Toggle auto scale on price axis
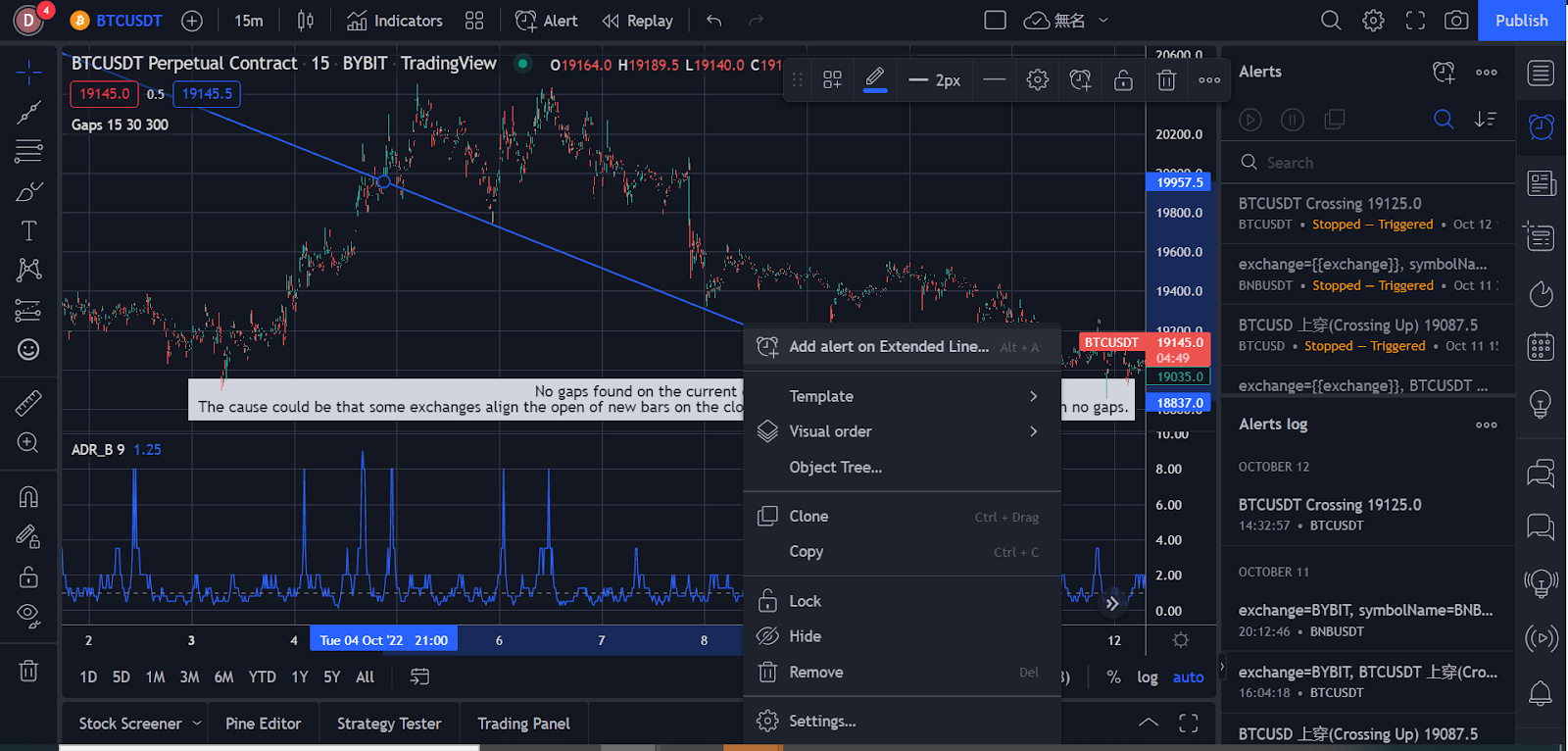The image size is (1568, 751). click(x=1188, y=676)
